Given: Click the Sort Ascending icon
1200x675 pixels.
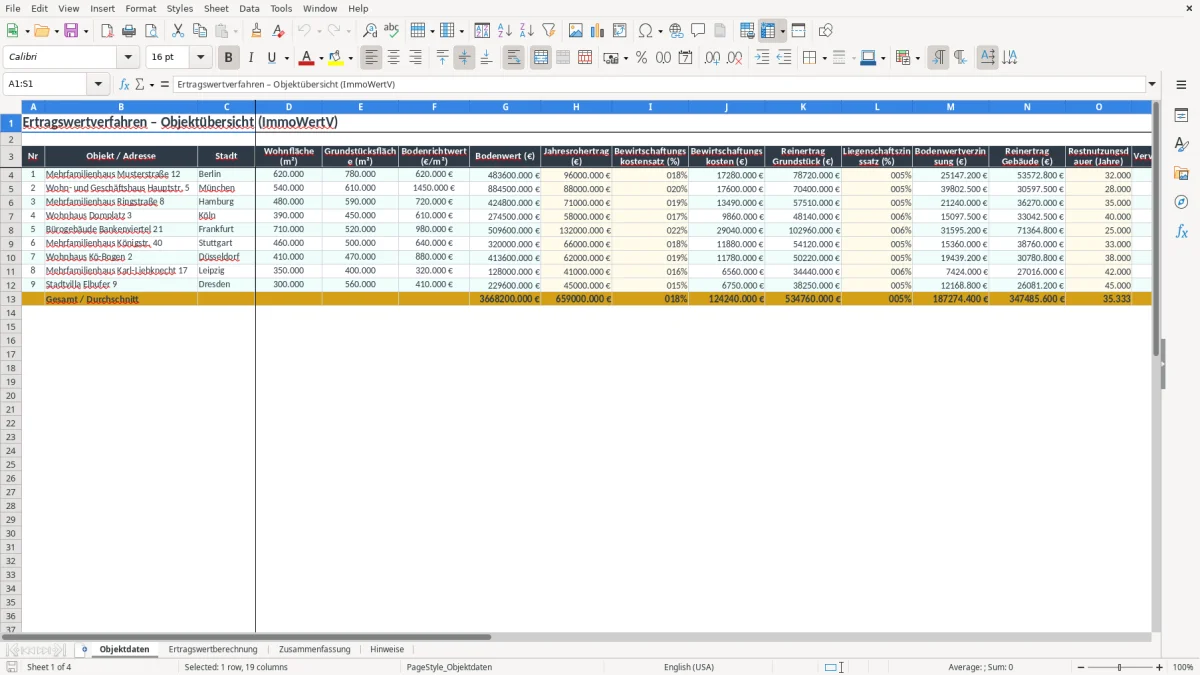Looking at the screenshot, I should [505, 31].
